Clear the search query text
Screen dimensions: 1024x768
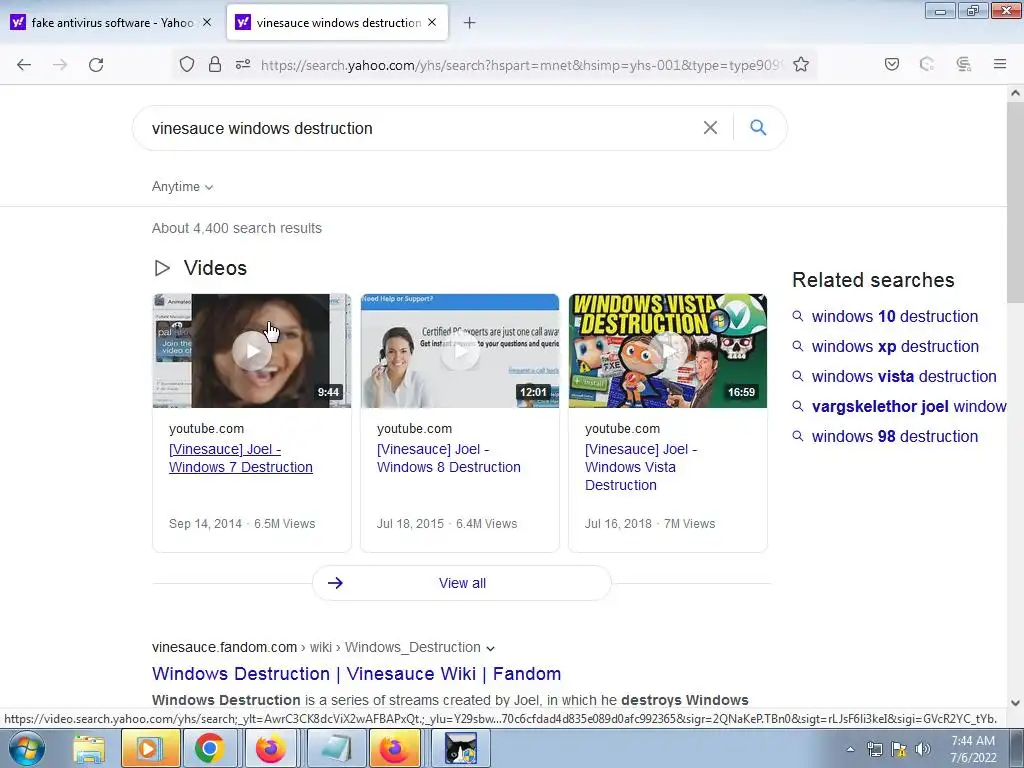point(710,128)
